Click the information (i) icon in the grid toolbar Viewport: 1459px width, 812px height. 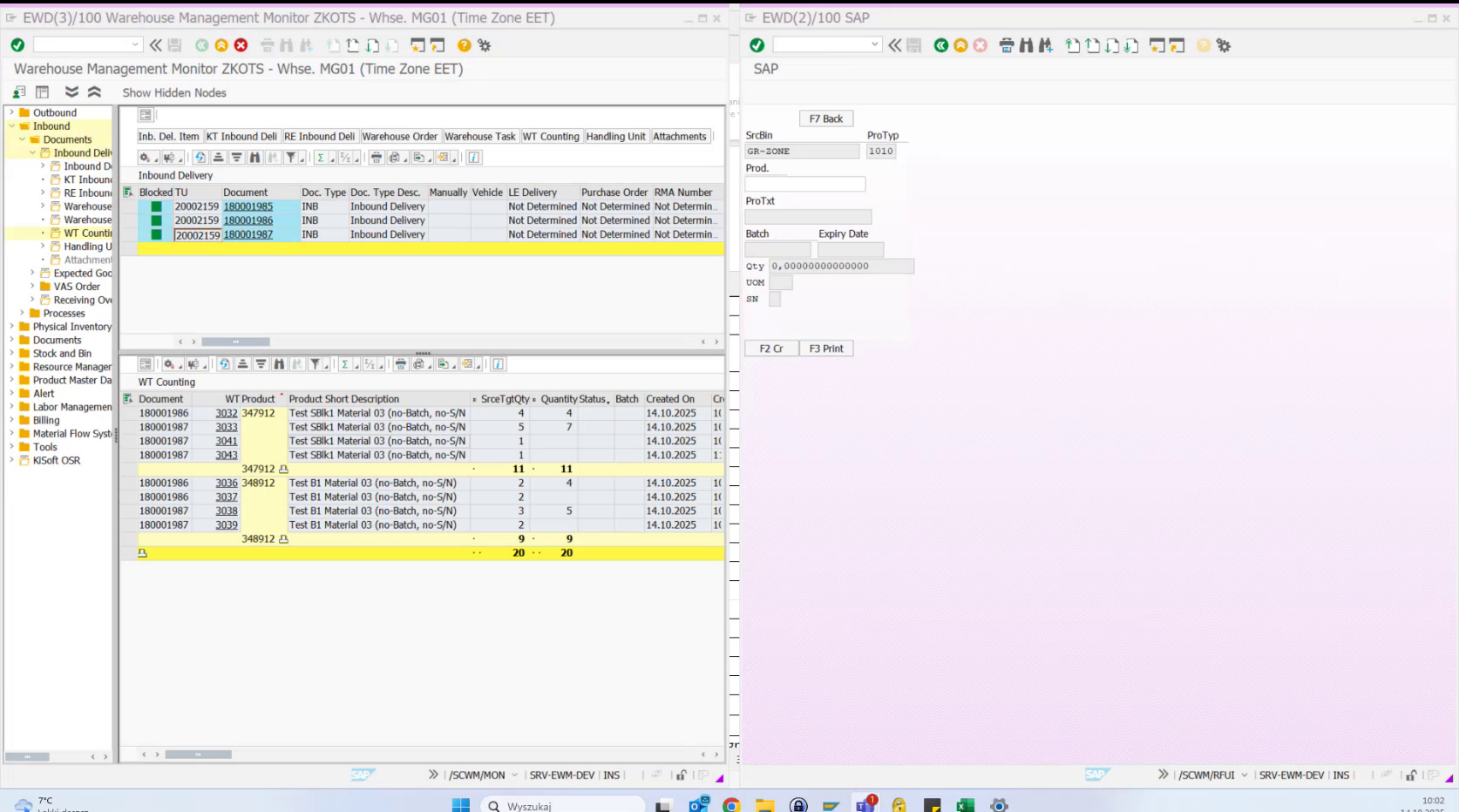474,158
